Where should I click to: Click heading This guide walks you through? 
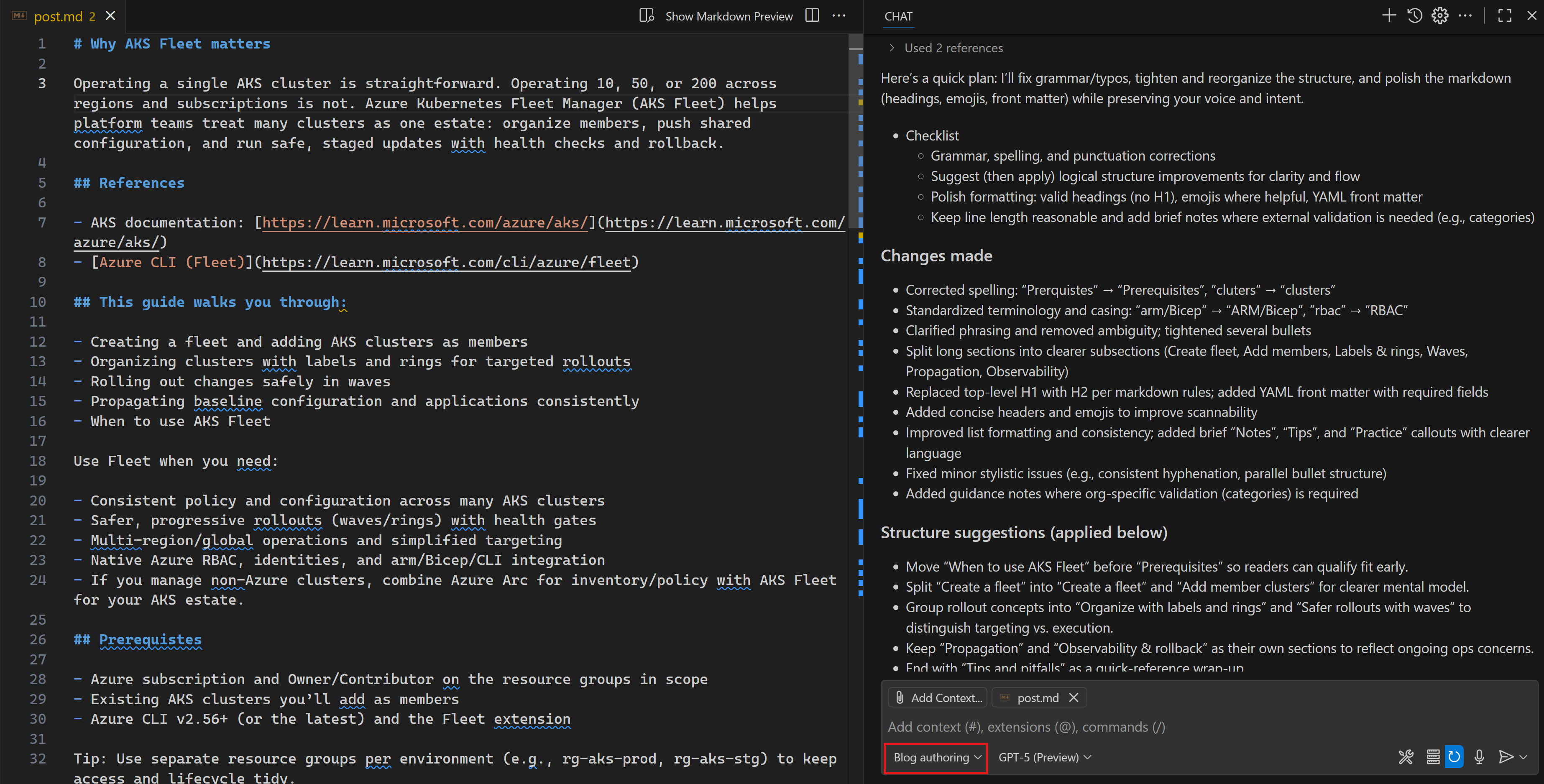click(210, 302)
